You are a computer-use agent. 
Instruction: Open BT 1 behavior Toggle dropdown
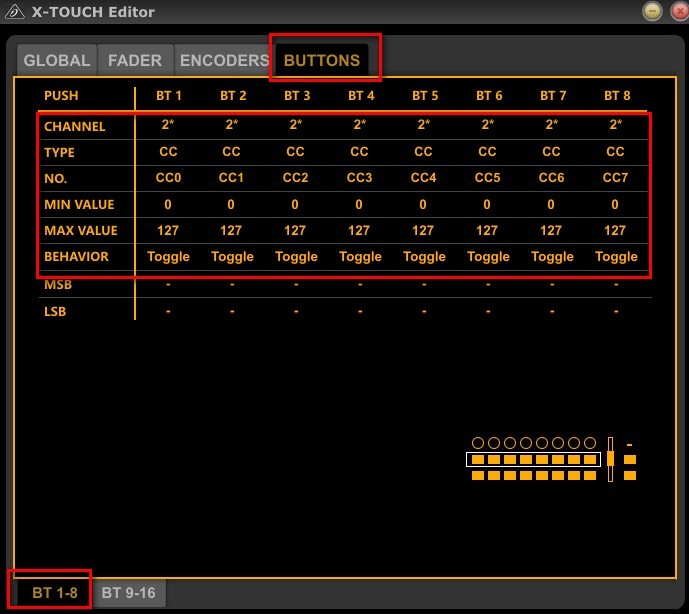point(168,257)
